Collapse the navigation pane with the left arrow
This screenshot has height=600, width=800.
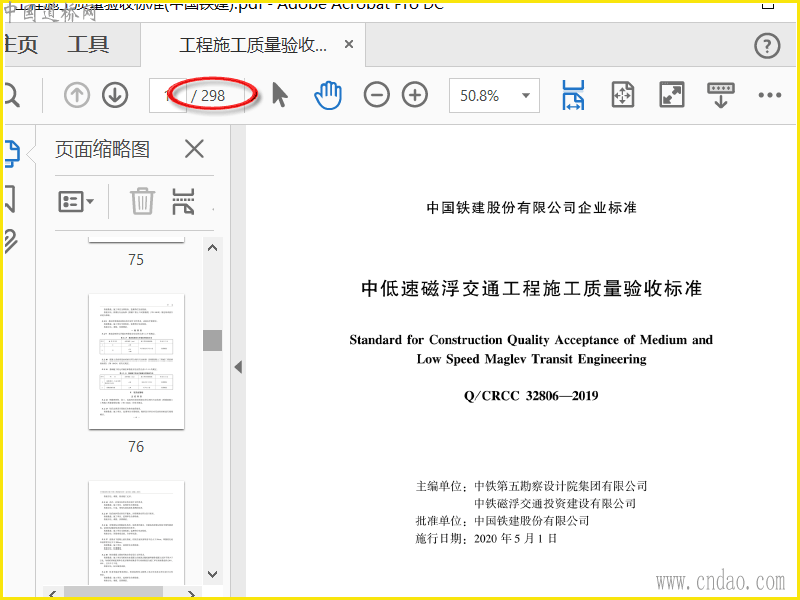[238, 367]
